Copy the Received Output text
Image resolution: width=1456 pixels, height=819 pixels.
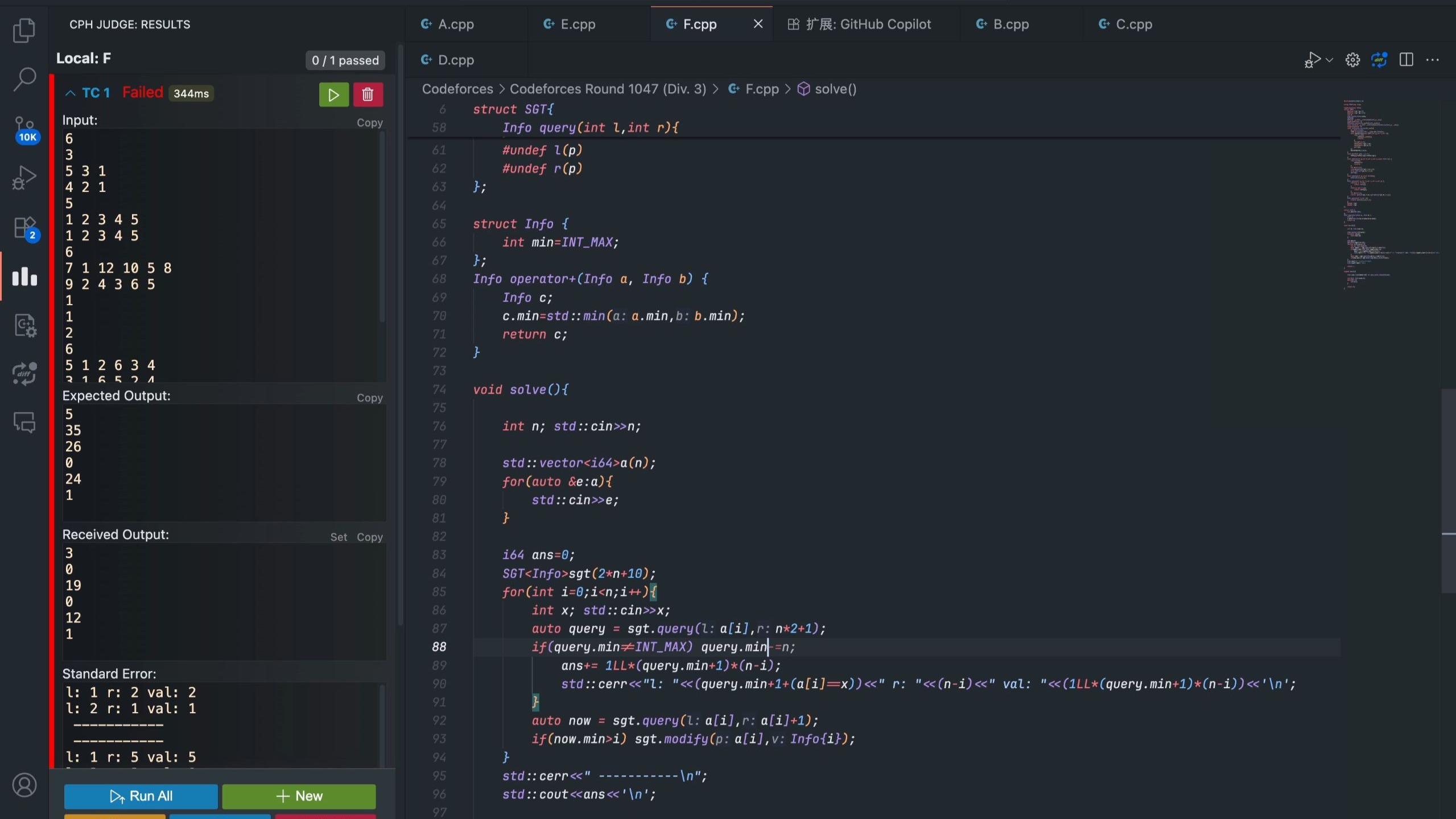coord(369,537)
